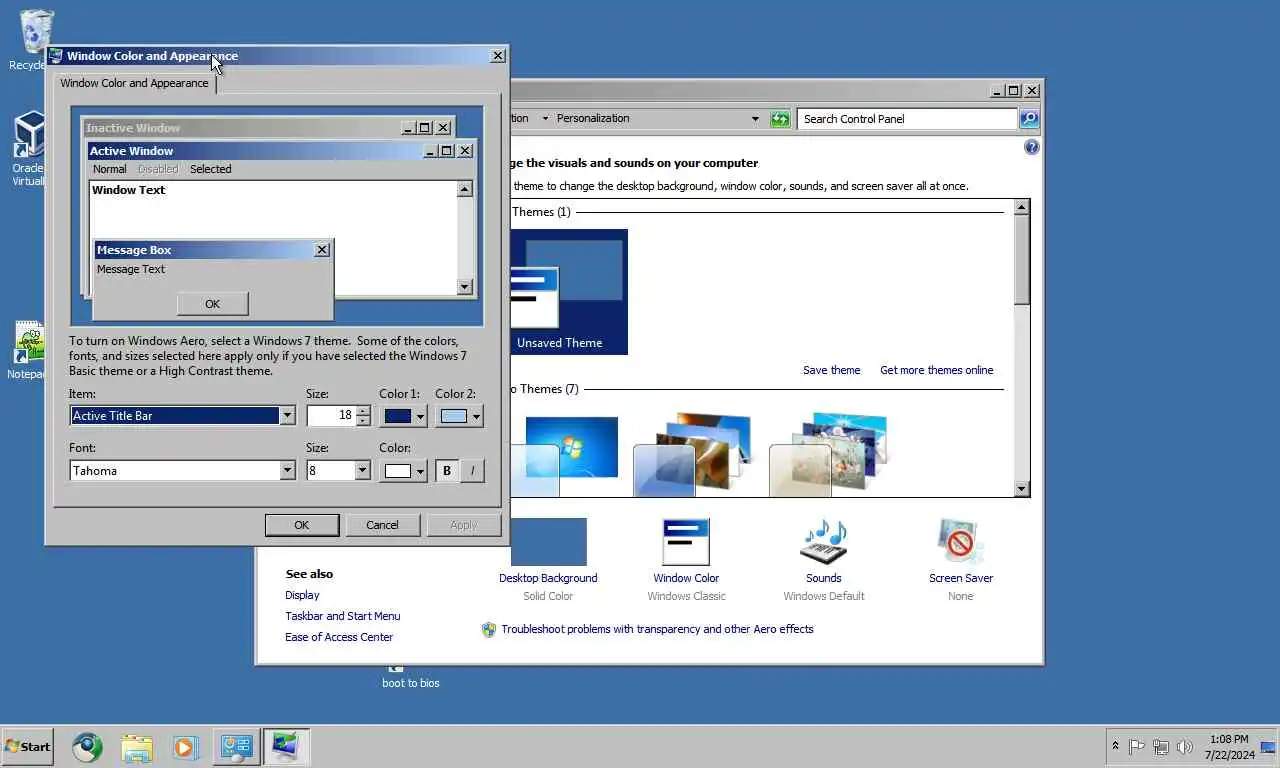The image size is (1280, 768).
Task: Select the Personalization taskbar window icon
Action: pyautogui.click(x=286, y=746)
